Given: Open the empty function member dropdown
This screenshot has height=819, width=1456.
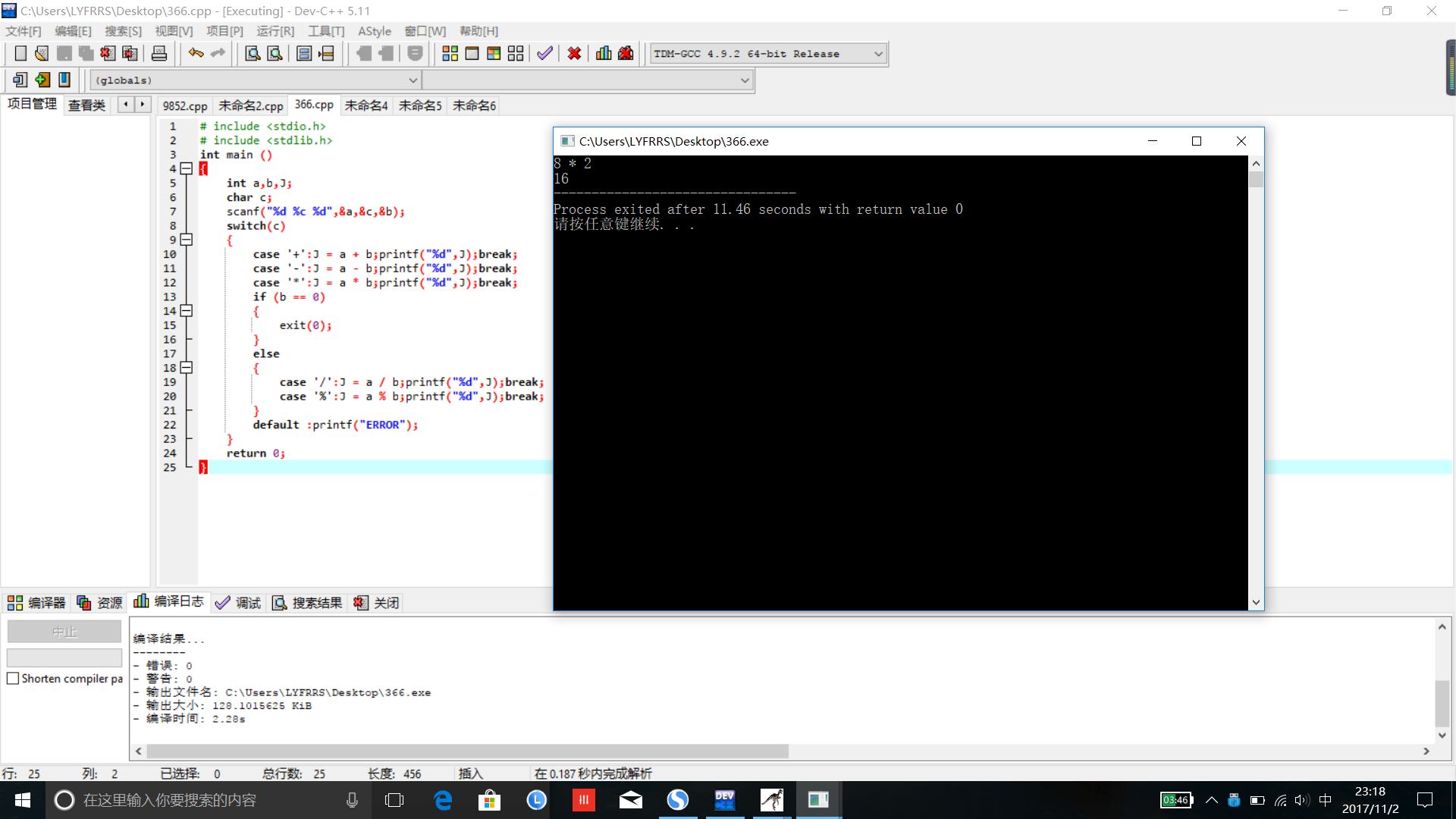Looking at the screenshot, I should [x=588, y=80].
